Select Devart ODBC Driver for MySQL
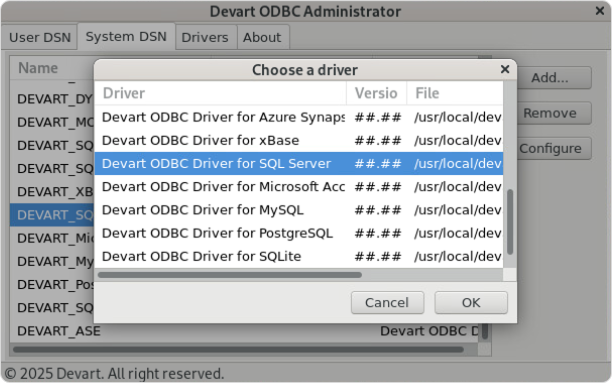Image resolution: width=612 pixels, height=383 pixels. (299, 210)
